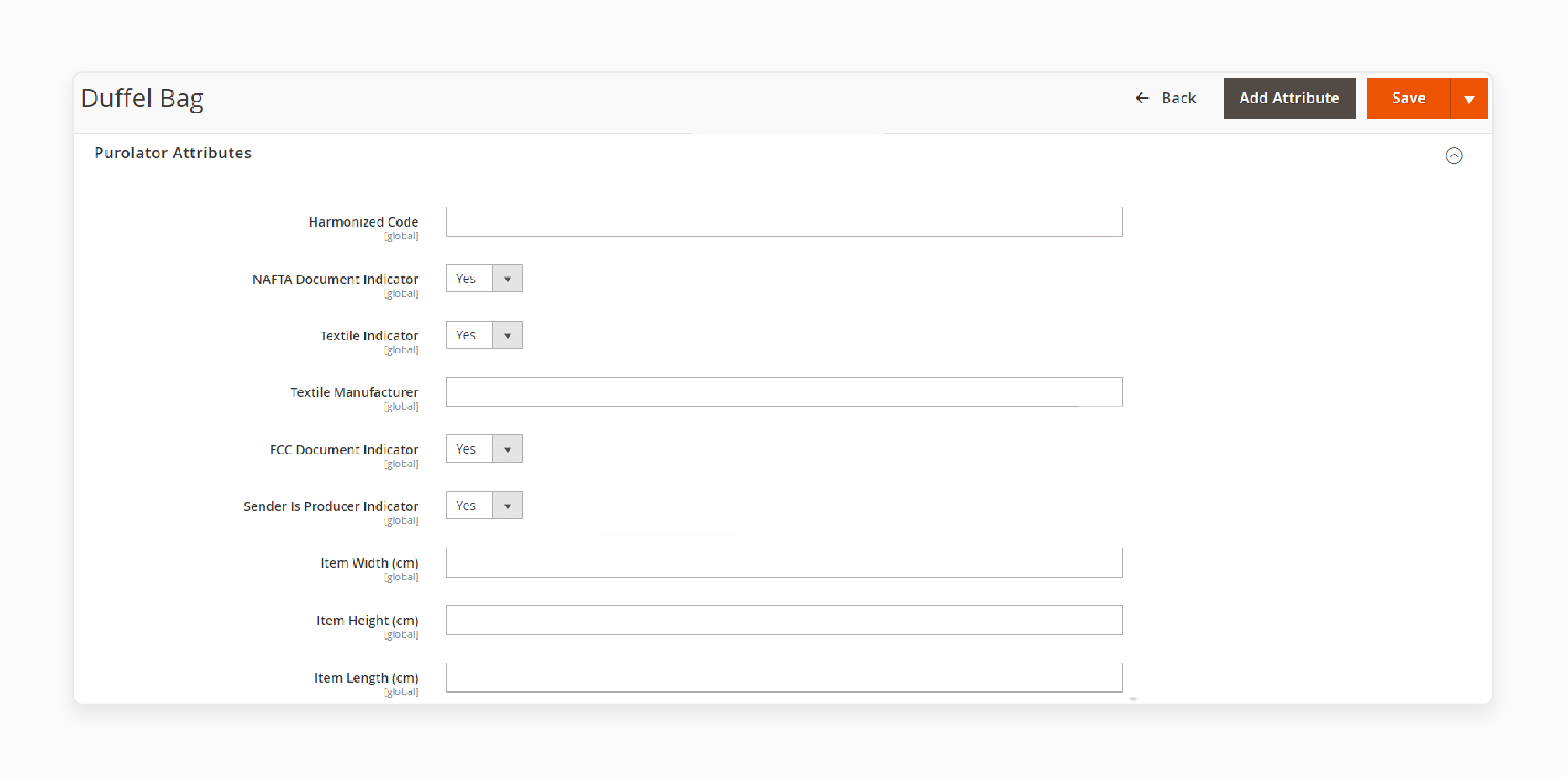This screenshot has height=777, width=1568.
Task: Go back using the Back link
Action: (x=1166, y=98)
